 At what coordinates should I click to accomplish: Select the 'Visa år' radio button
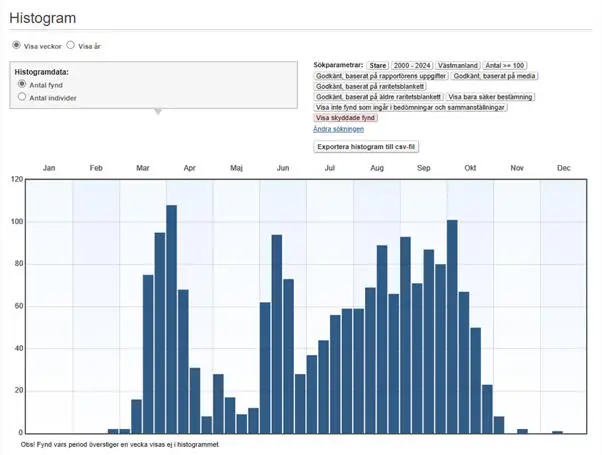(70, 46)
